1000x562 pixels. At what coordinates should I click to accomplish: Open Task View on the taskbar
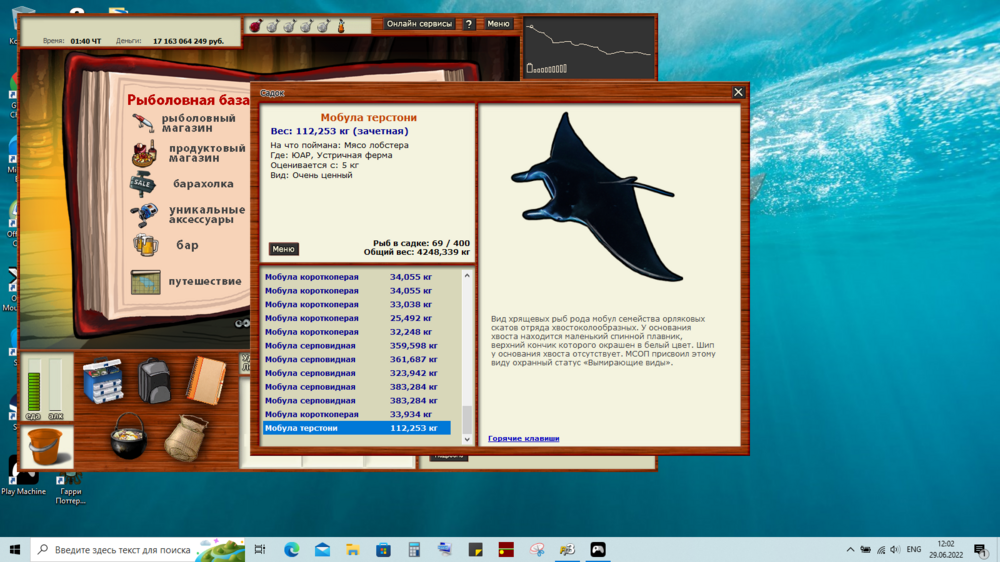[x=260, y=549]
